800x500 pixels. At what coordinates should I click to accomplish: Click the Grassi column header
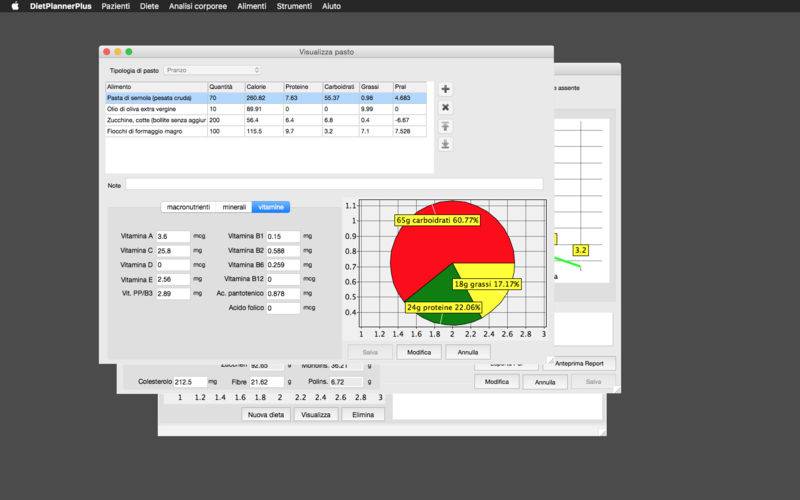[376, 87]
